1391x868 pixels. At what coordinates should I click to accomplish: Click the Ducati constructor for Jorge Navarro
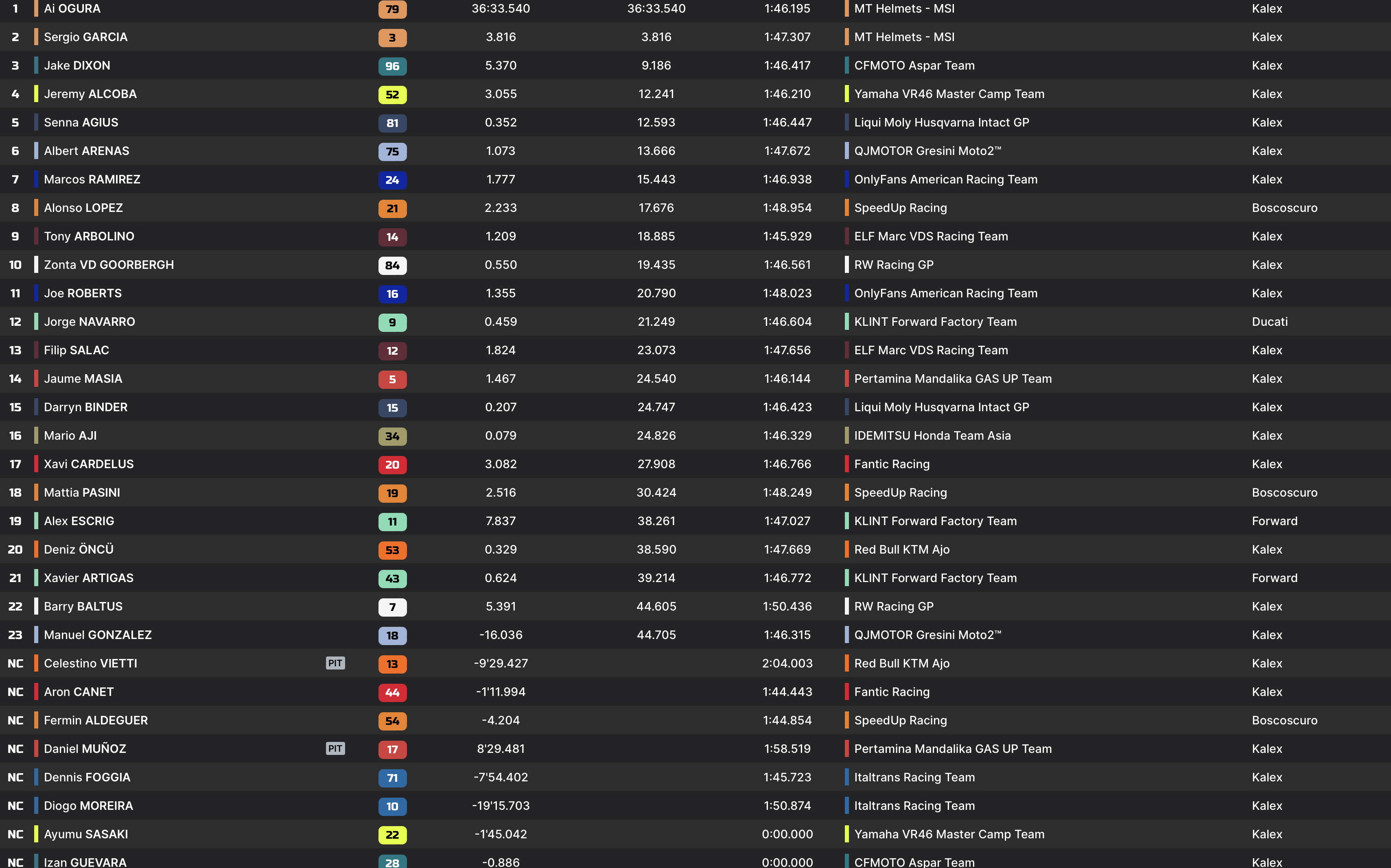coord(1269,322)
